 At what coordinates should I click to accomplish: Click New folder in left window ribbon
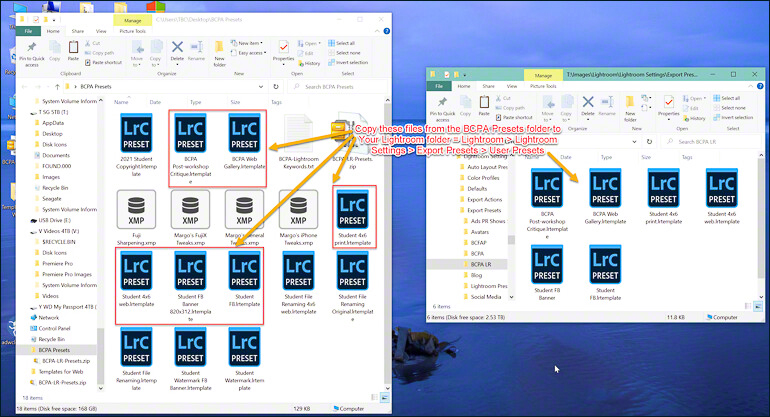pos(220,54)
